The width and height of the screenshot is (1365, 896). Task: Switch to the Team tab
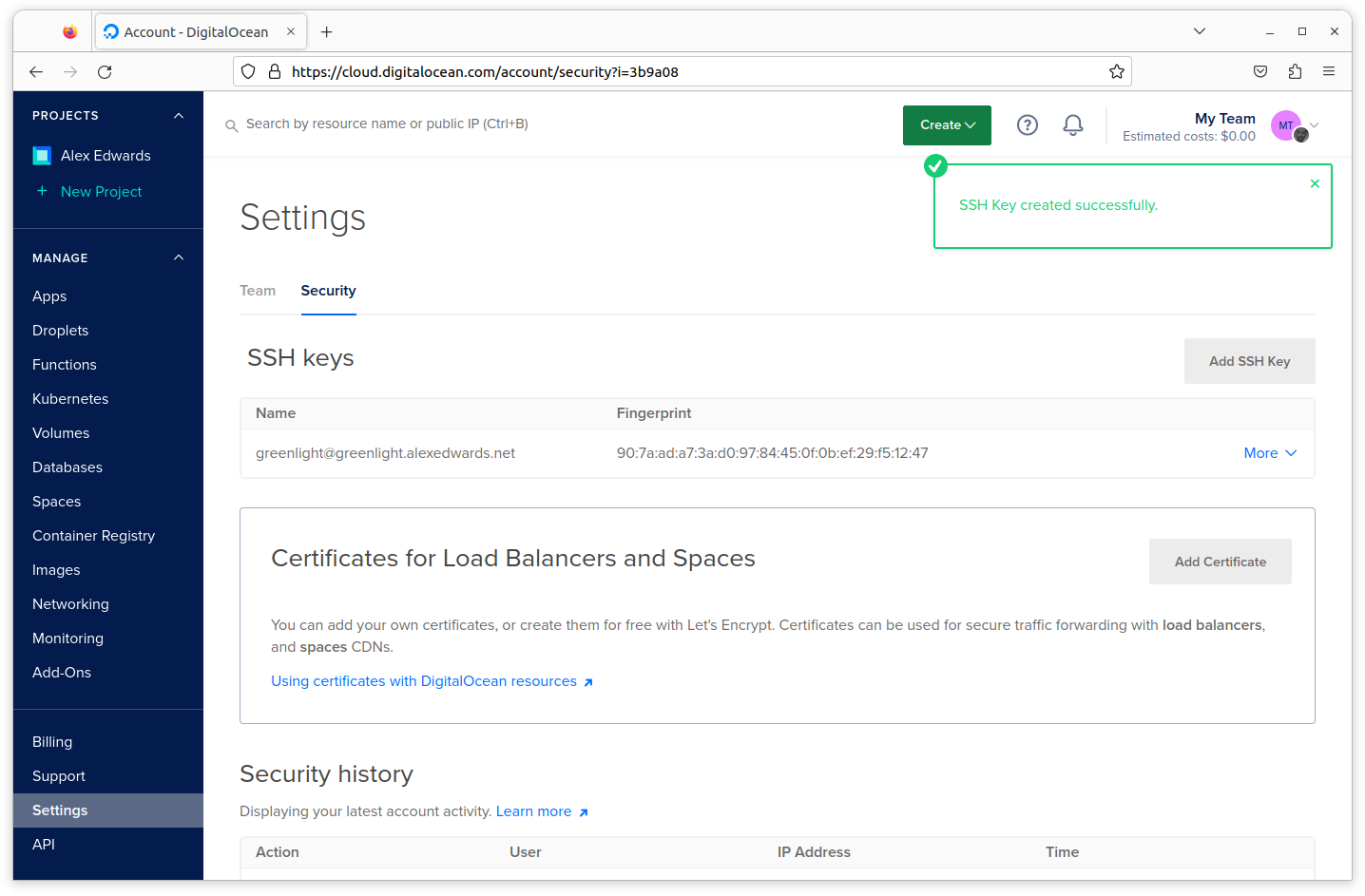258,291
